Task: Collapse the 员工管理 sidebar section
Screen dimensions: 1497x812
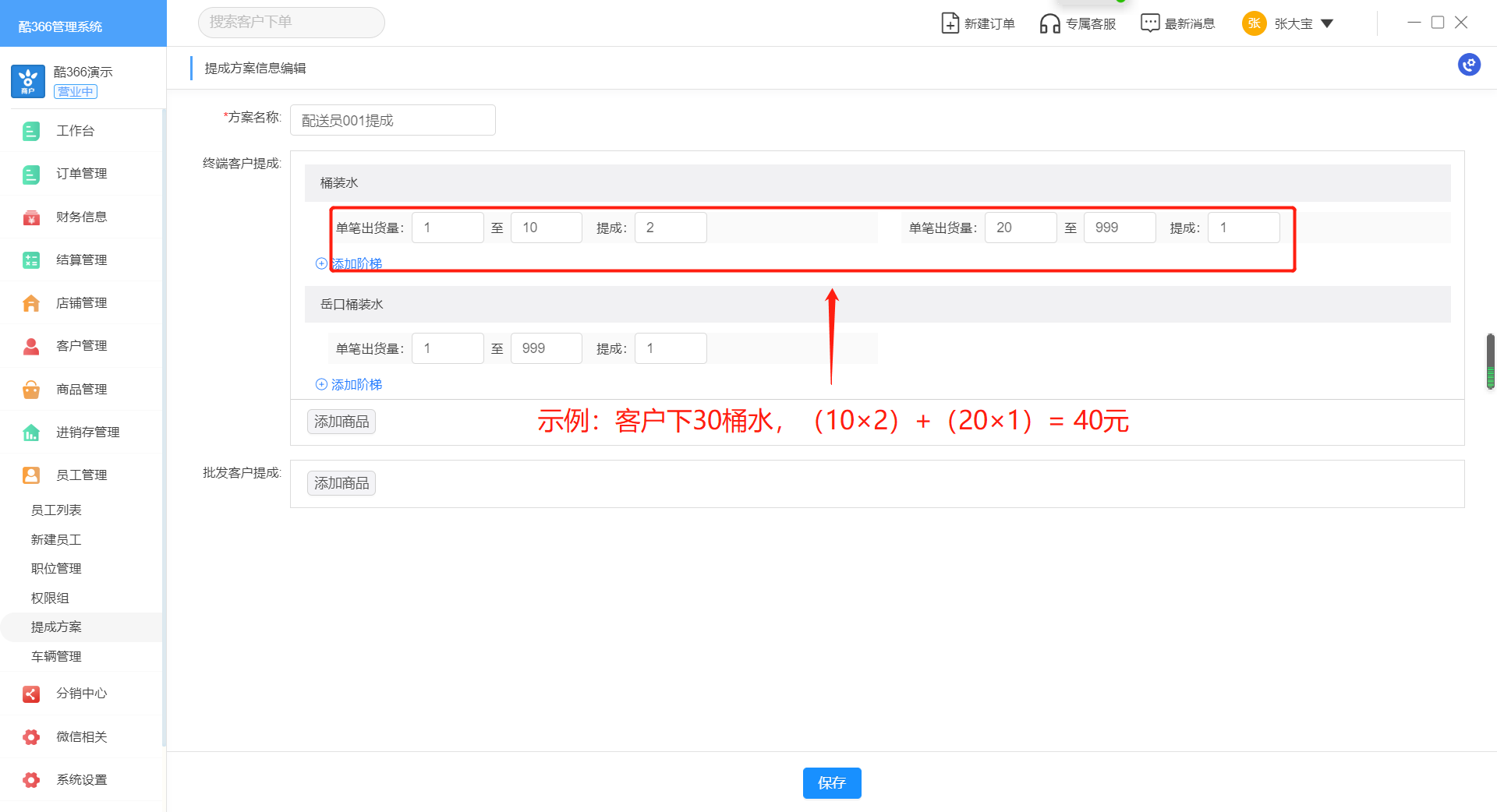Action: pos(81,475)
